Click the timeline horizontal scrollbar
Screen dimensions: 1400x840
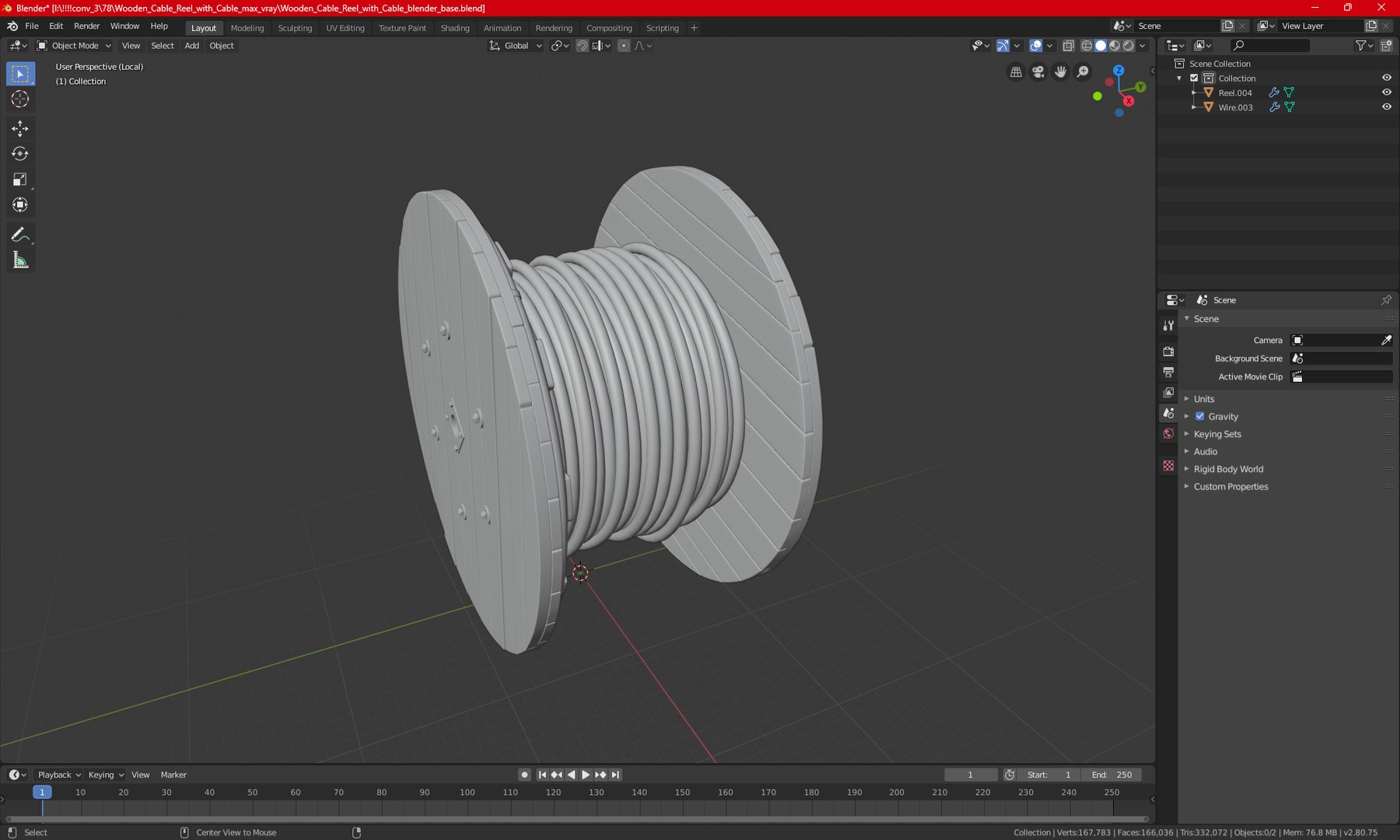tap(577, 819)
